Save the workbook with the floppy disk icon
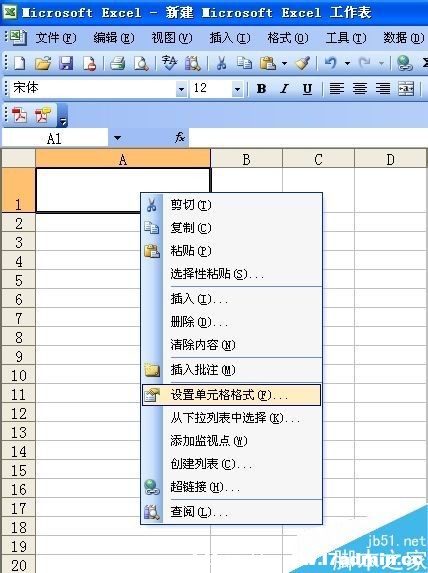 tap(66, 64)
